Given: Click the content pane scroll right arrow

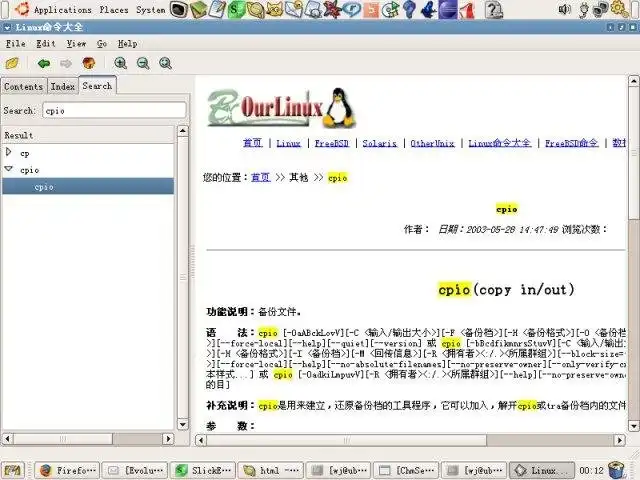Looking at the screenshot, I should [620, 440].
